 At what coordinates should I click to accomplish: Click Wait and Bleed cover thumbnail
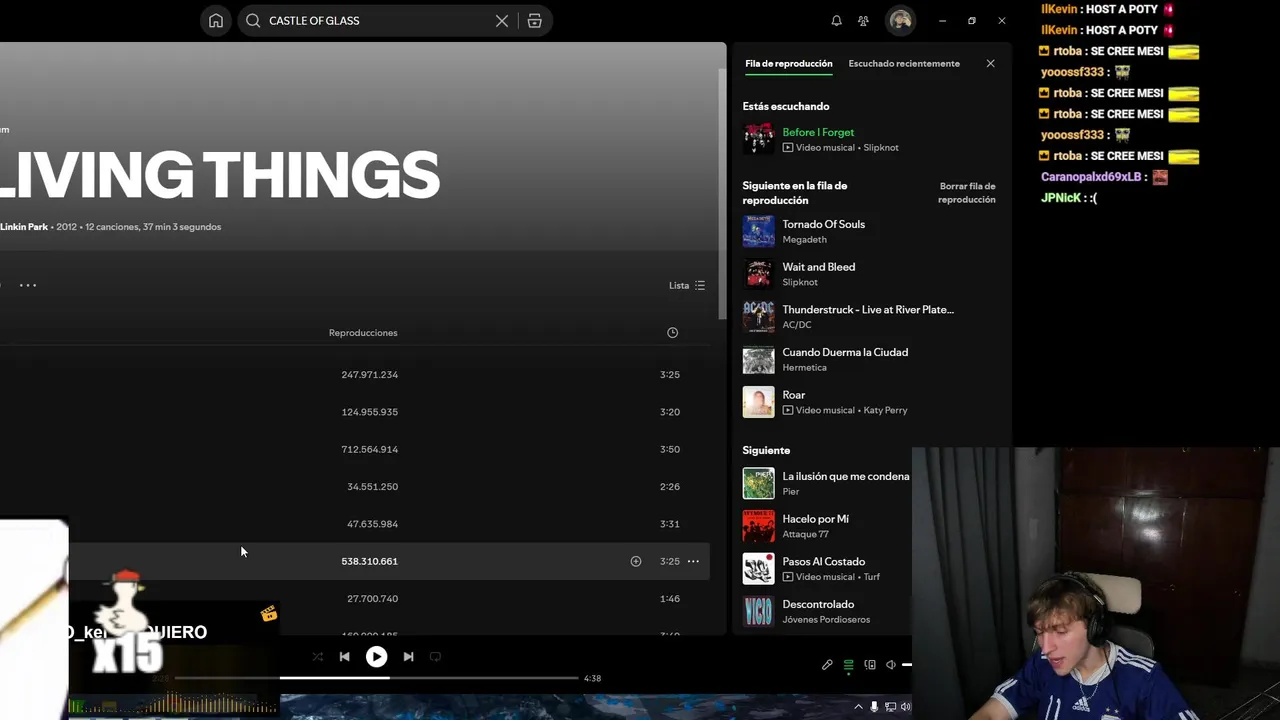[758, 274]
